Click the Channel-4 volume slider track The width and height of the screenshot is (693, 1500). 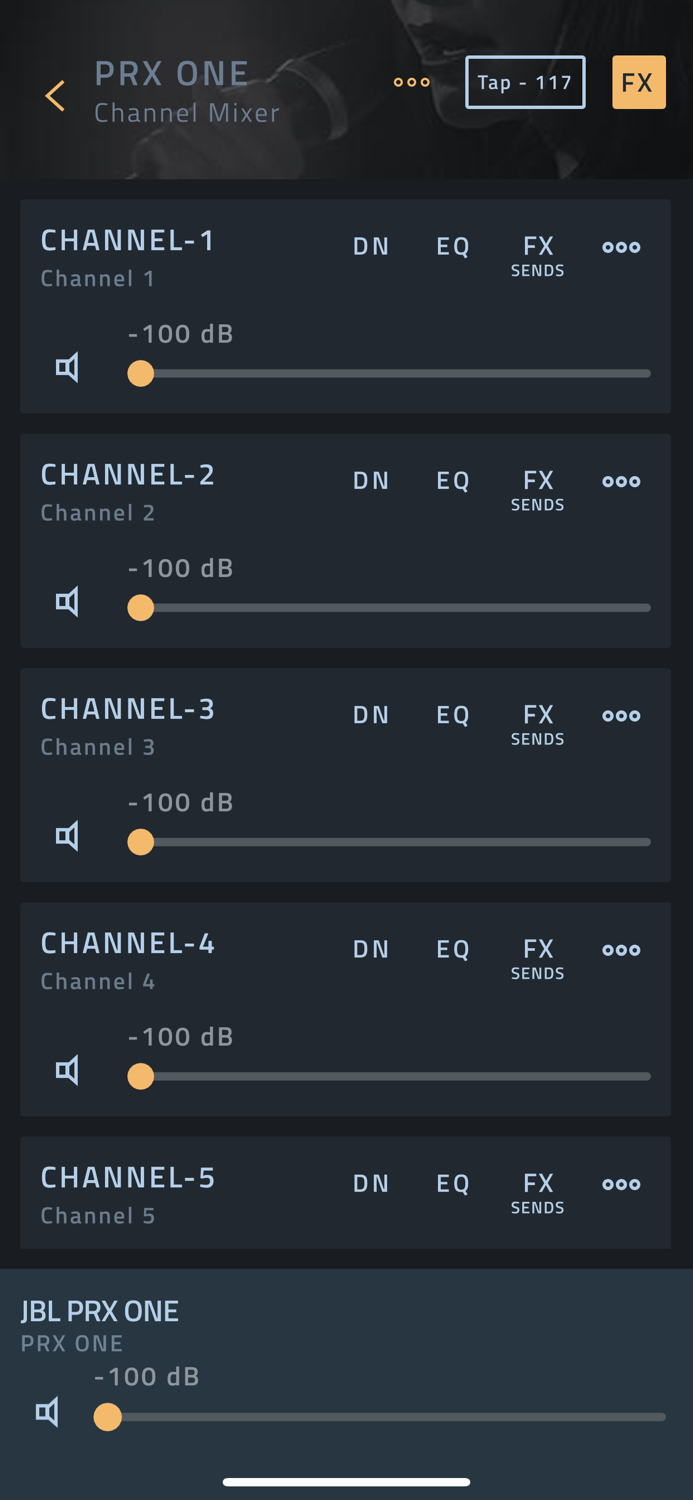point(400,1076)
